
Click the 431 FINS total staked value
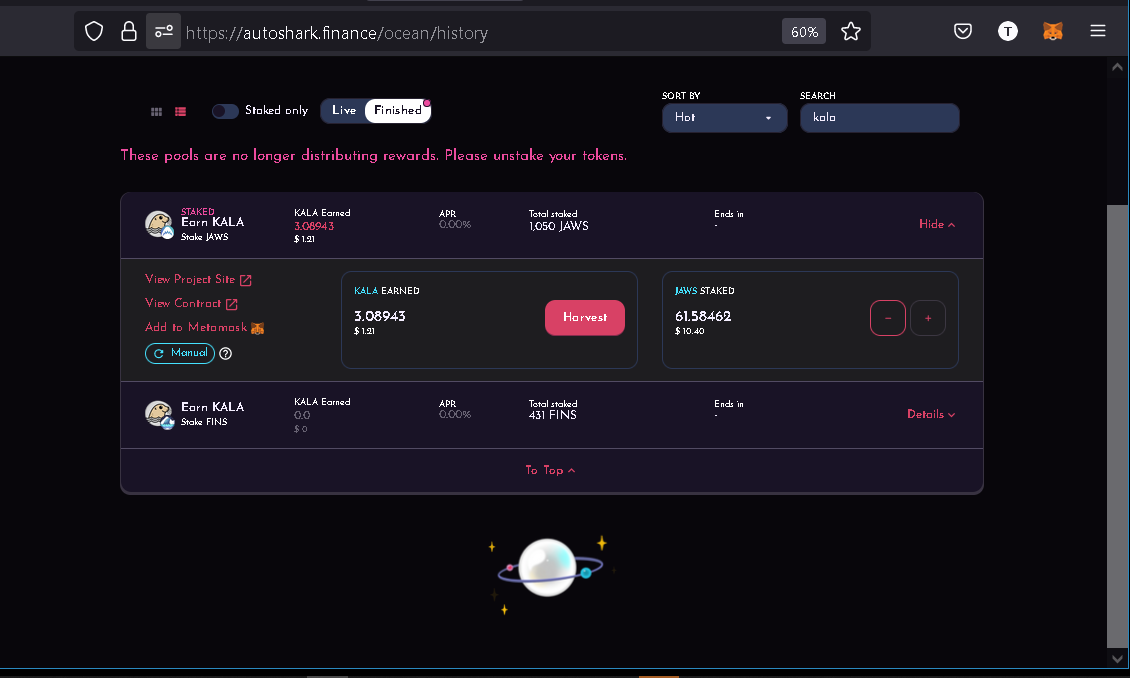coord(553,416)
